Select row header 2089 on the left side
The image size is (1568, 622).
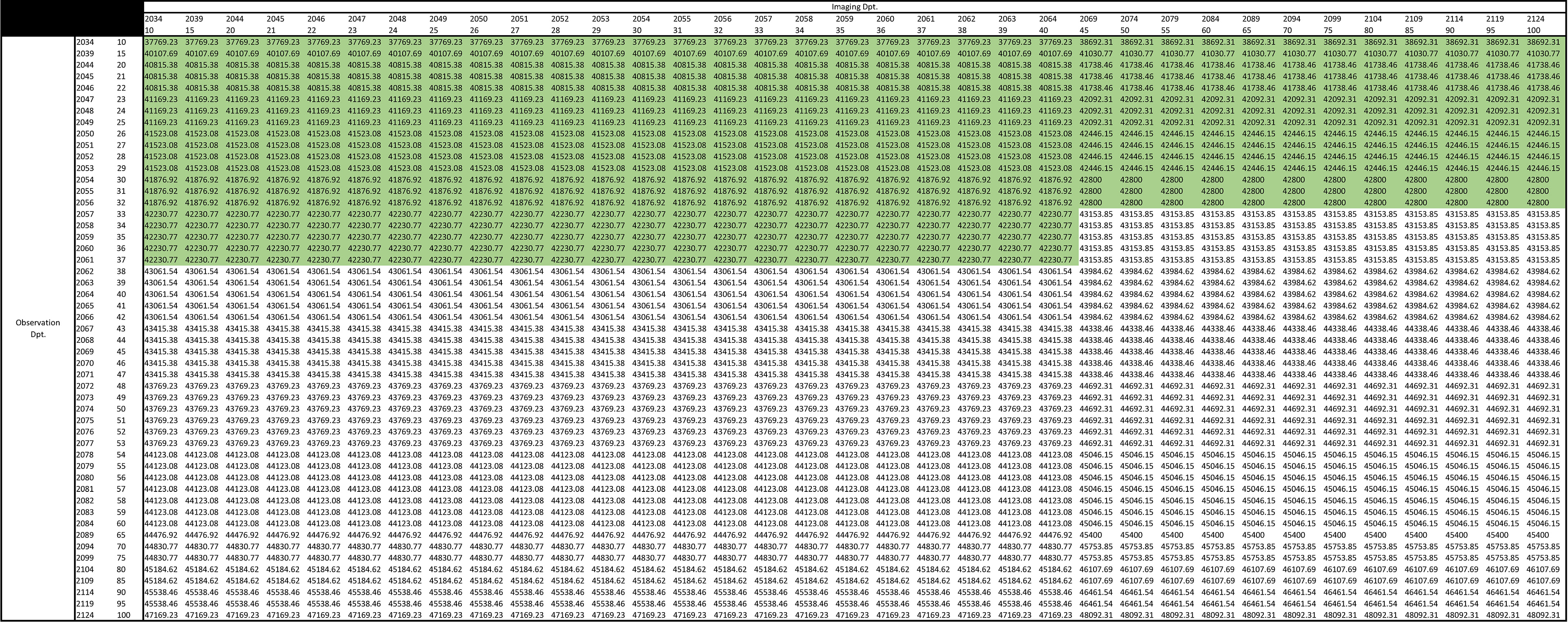click(85, 535)
